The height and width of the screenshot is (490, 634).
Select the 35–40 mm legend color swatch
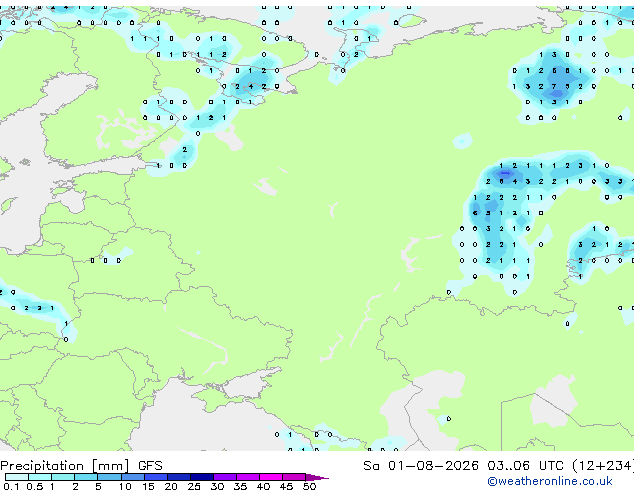click(248, 477)
